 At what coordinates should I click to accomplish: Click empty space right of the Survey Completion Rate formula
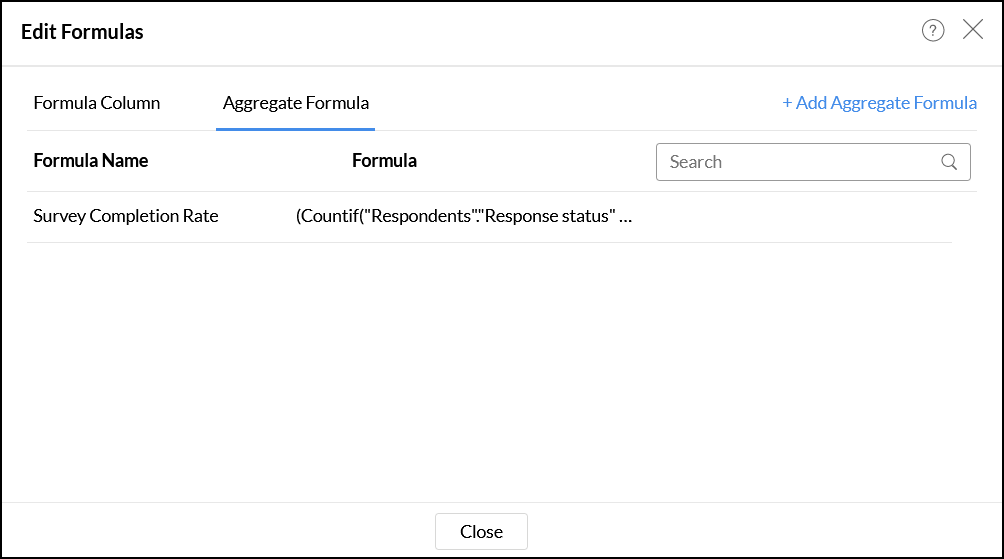(800, 217)
